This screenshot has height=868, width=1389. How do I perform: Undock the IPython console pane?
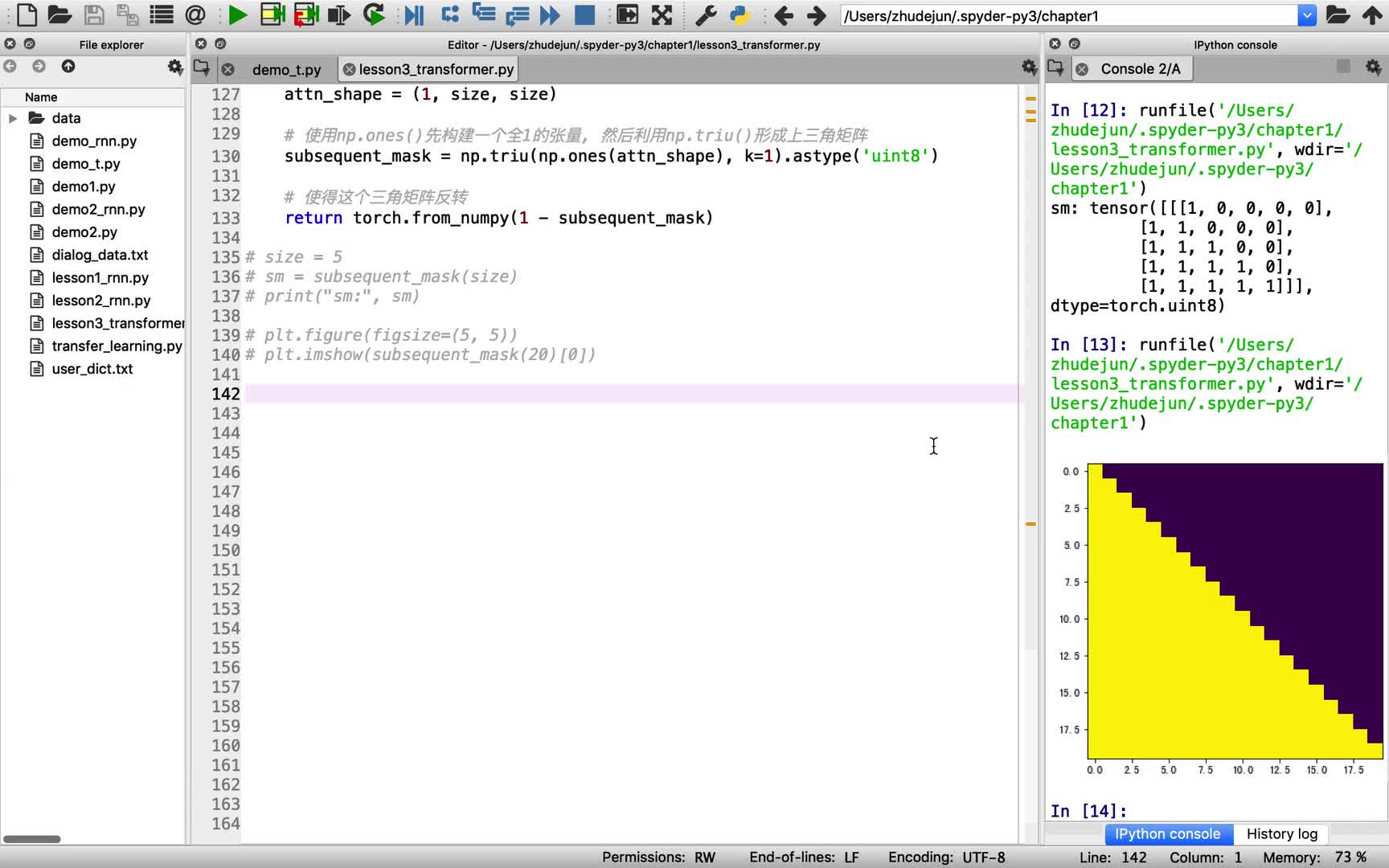tap(1075, 44)
